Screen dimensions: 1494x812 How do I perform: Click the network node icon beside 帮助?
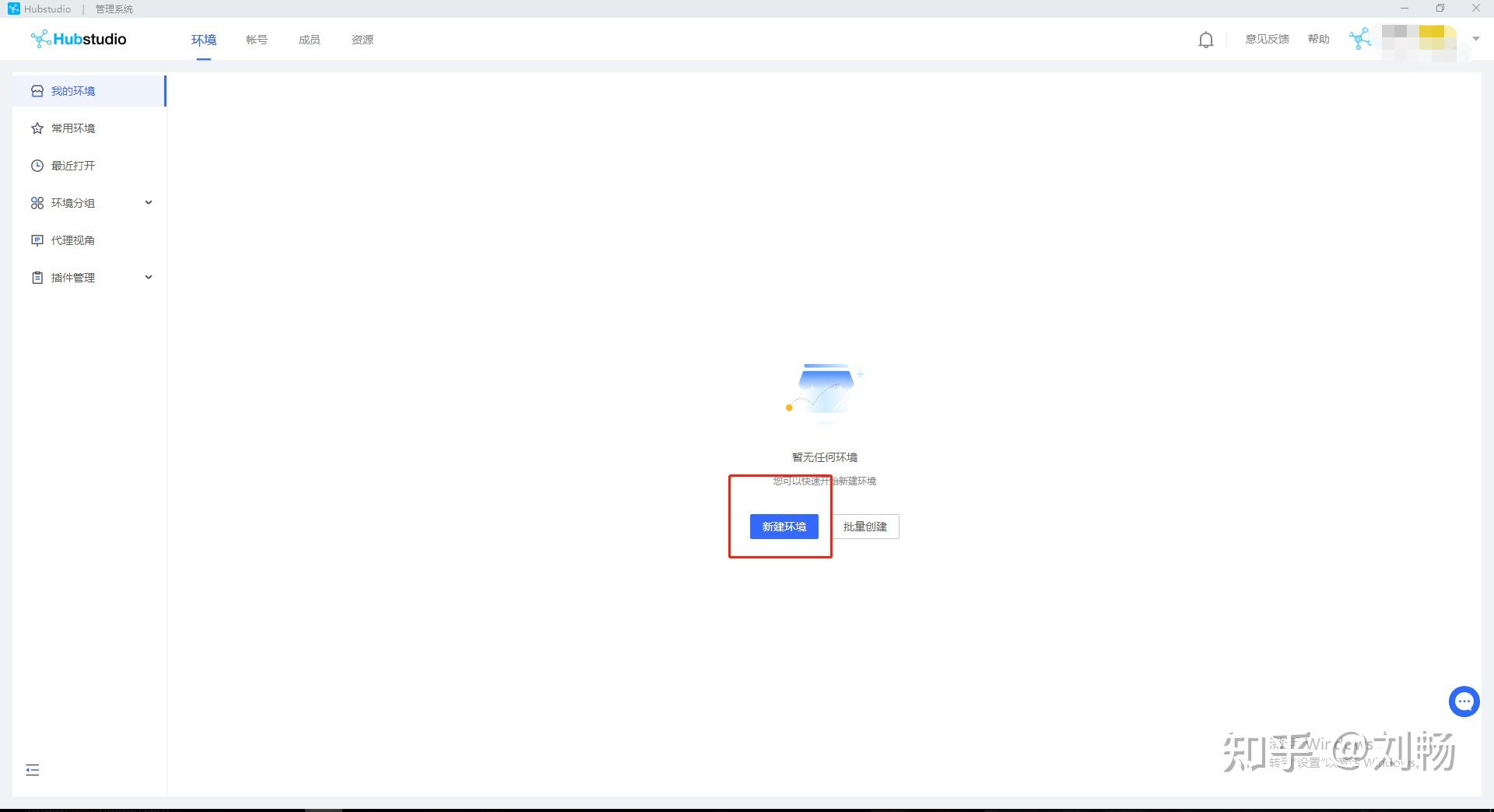pos(1360,39)
